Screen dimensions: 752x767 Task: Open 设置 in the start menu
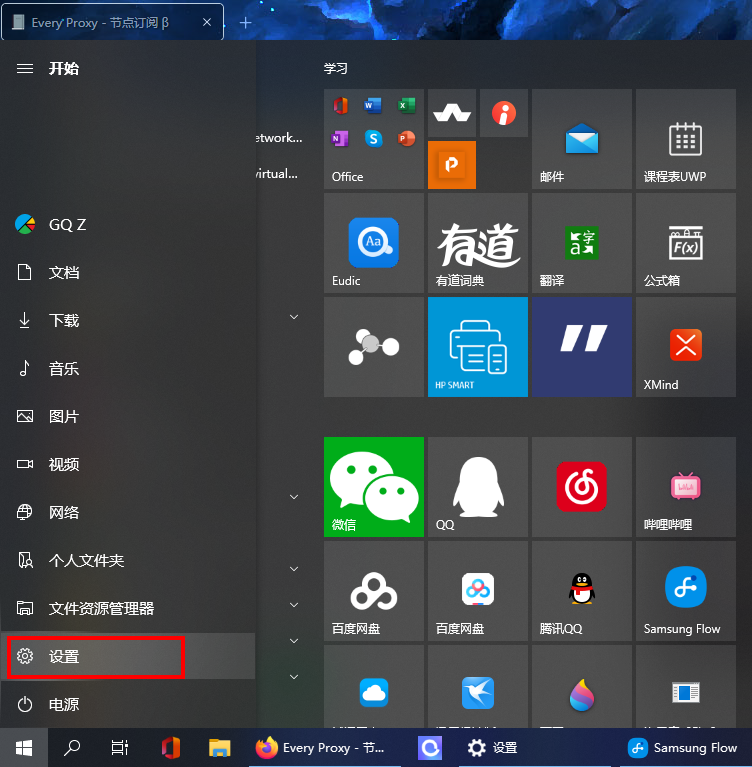pyautogui.click(x=127, y=656)
